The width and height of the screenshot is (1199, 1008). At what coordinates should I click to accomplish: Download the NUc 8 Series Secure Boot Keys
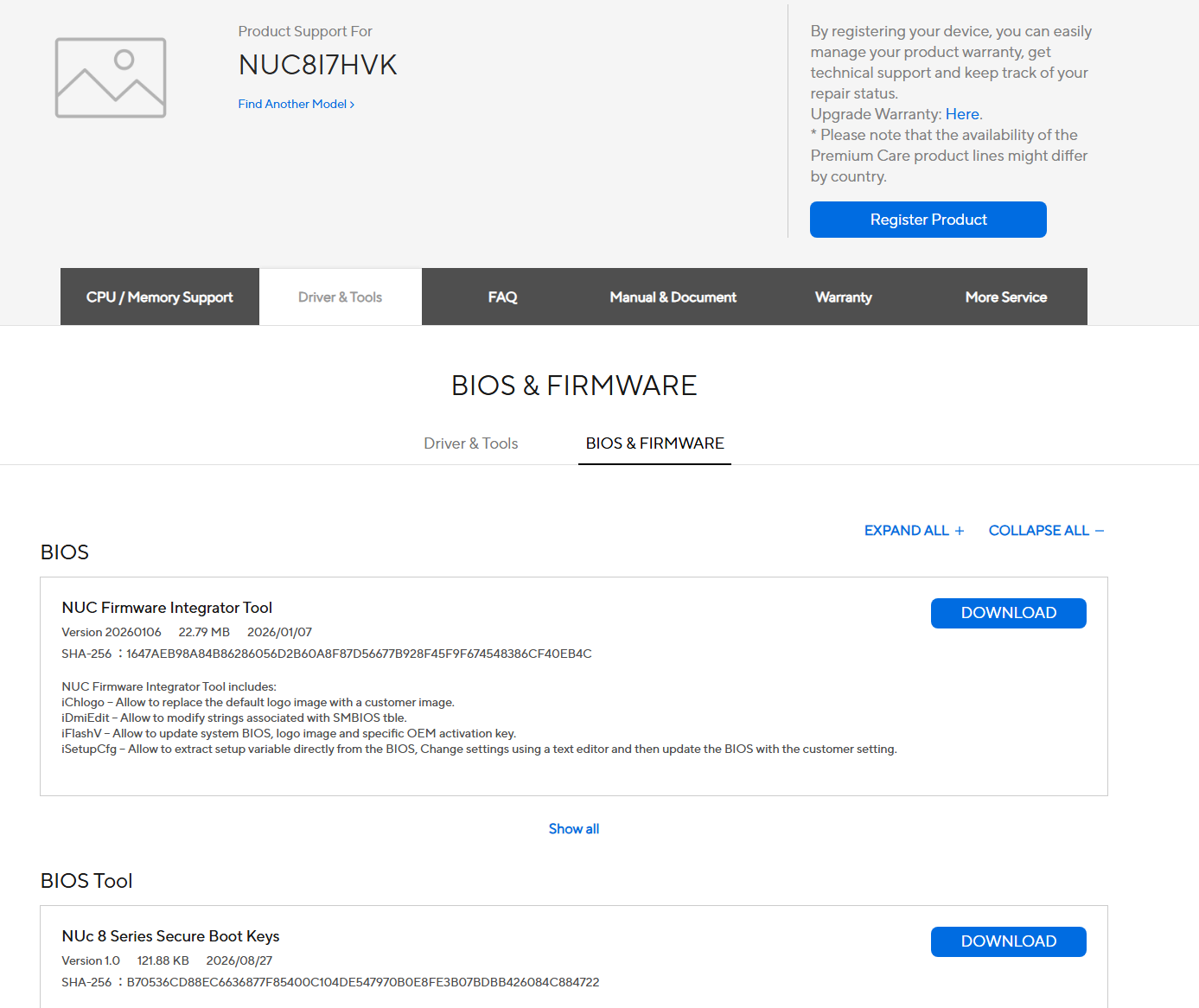[1009, 941]
